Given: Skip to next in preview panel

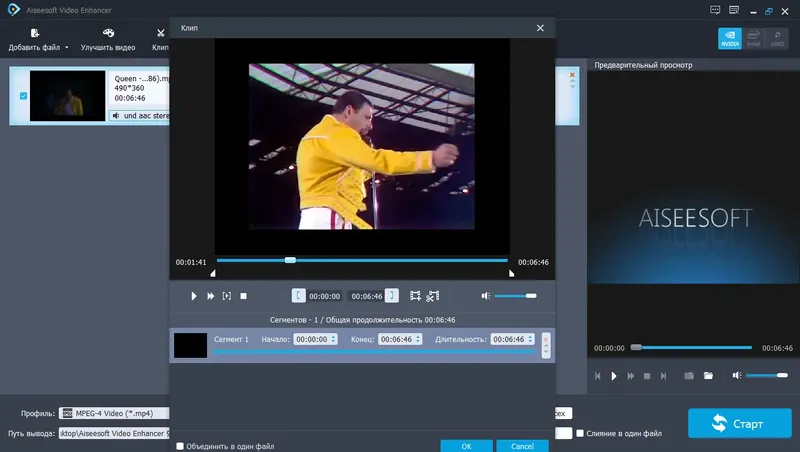Looking at the screenshot, I should click(x=663, y=376).
